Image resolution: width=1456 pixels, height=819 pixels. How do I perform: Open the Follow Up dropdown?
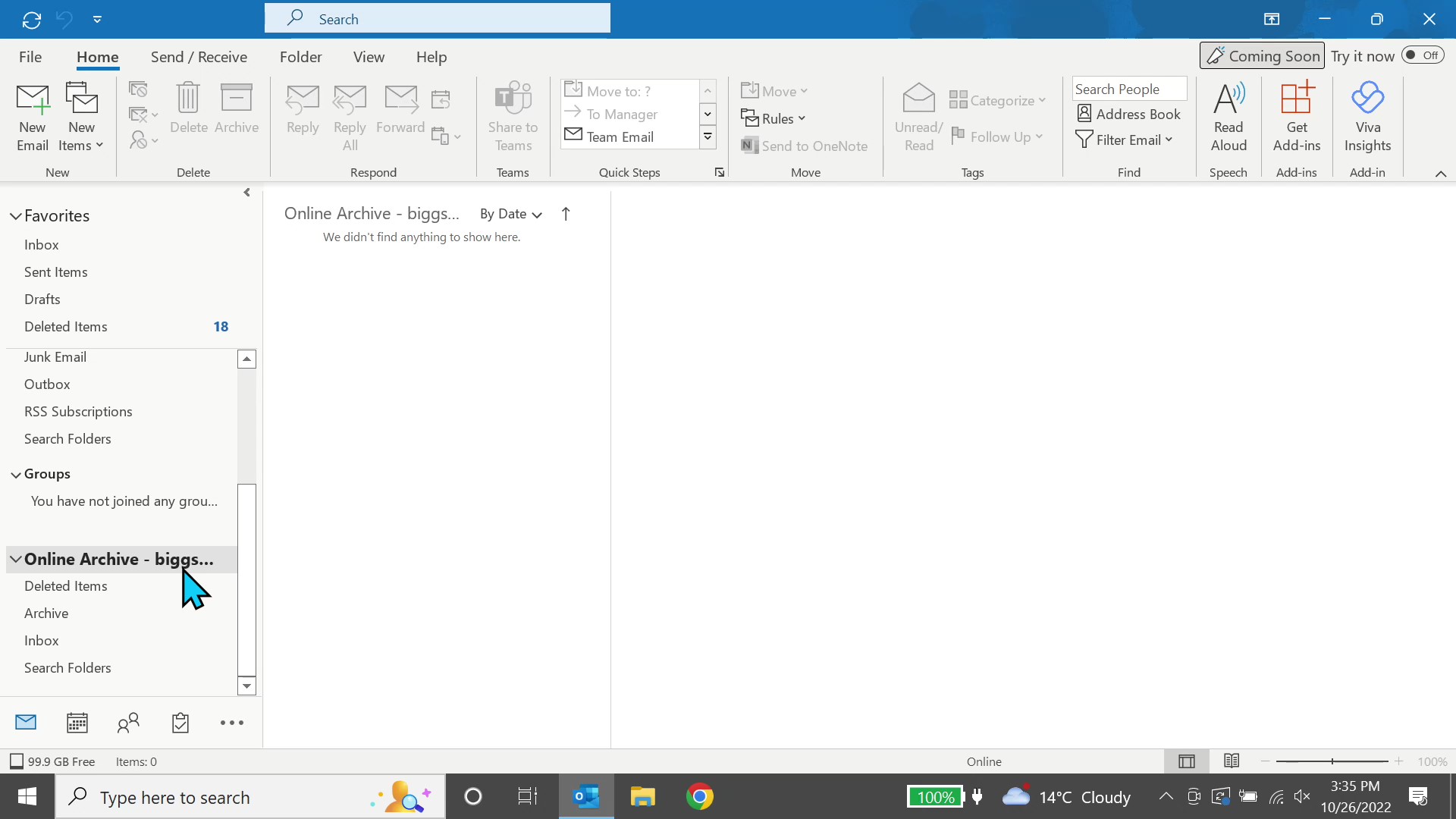pyautogui.click(x=997, y=136)
